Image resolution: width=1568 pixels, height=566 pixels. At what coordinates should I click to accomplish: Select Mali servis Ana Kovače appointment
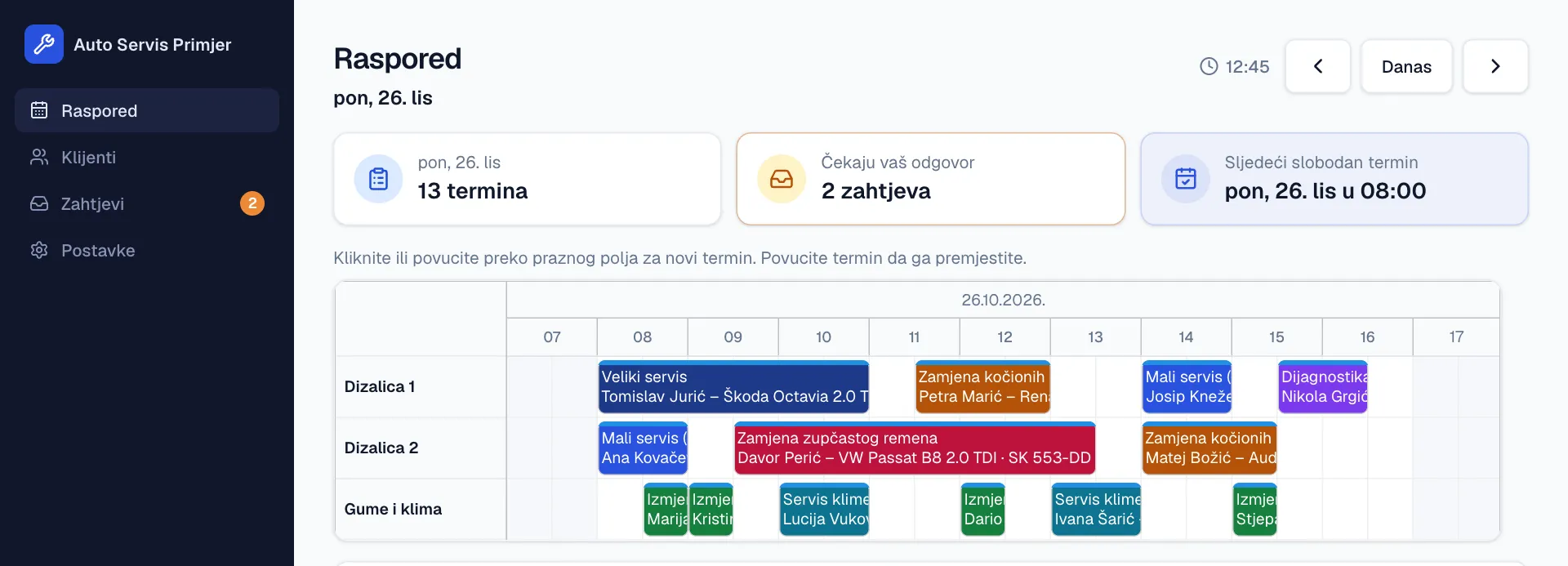pyautogui.click(x=643, y=448)
